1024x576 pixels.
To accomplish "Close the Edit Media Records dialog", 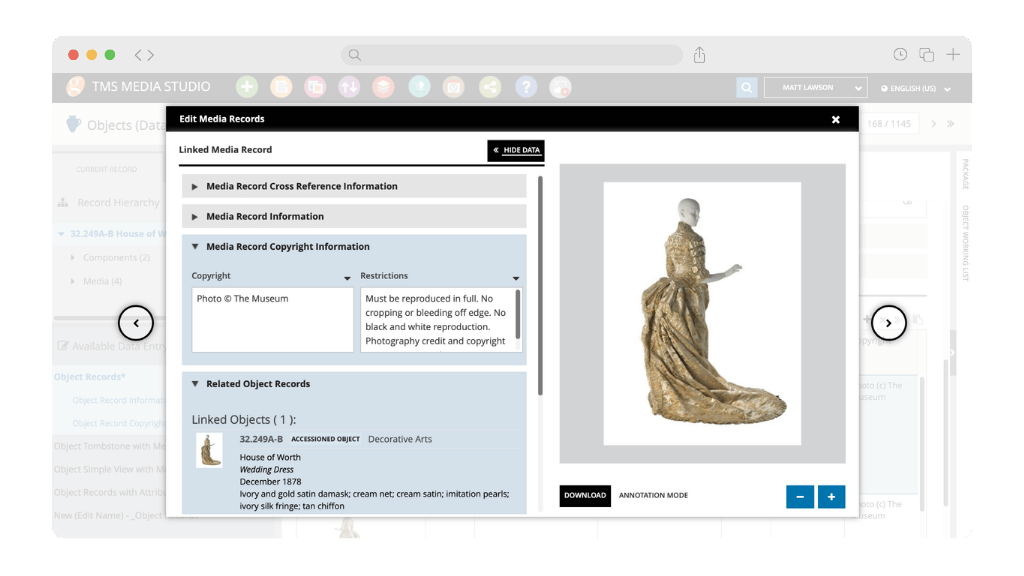I will click(x=835, y=120).
